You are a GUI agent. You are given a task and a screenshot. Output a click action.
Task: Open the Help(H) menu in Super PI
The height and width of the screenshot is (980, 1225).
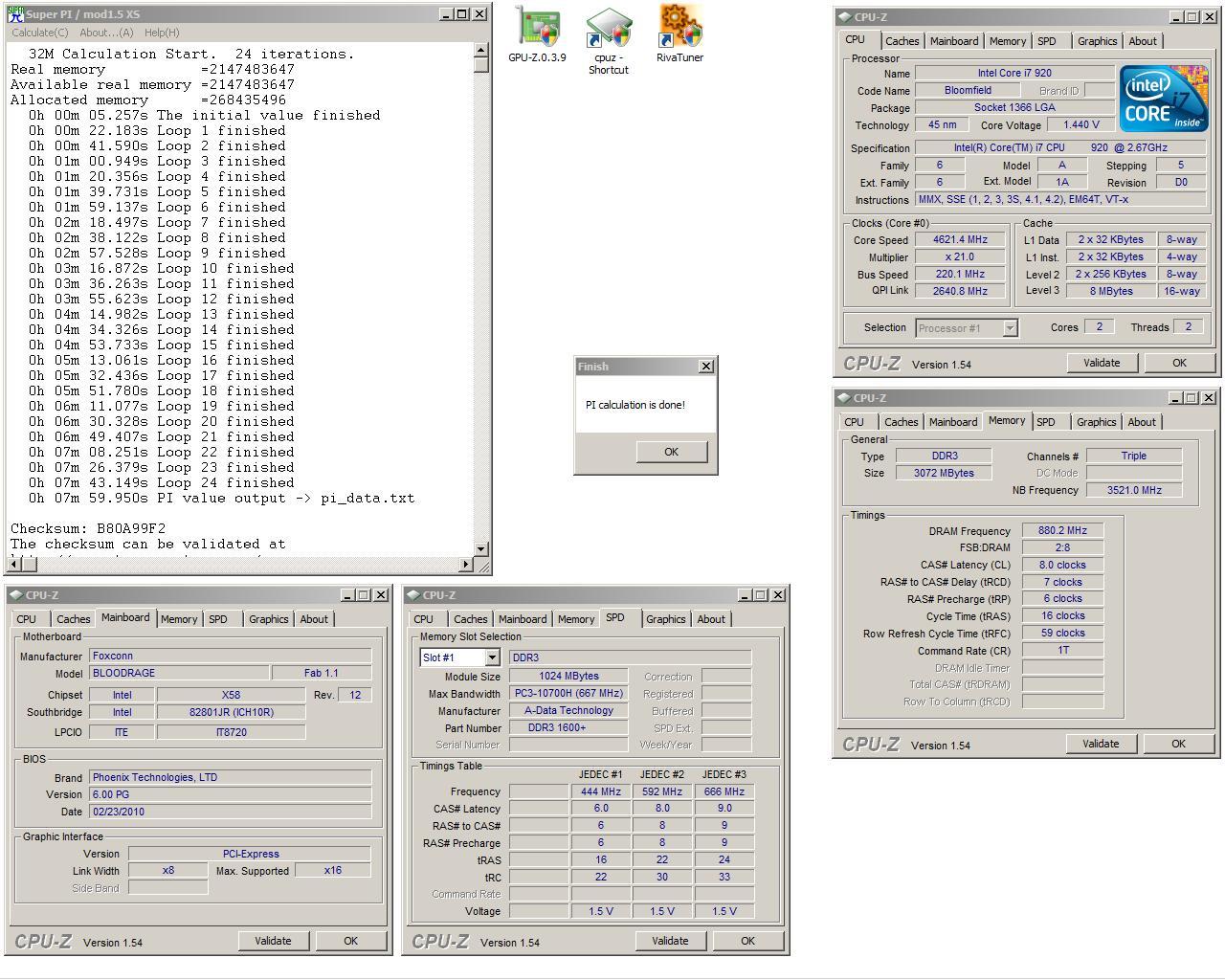[x=162, y=33]
